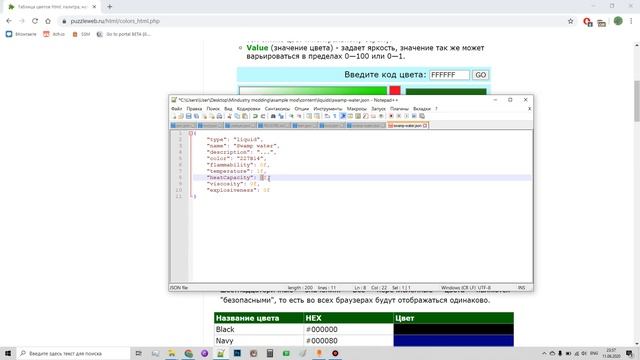Click the Save All toolbar icon in Notepad++

pos(196,116)
